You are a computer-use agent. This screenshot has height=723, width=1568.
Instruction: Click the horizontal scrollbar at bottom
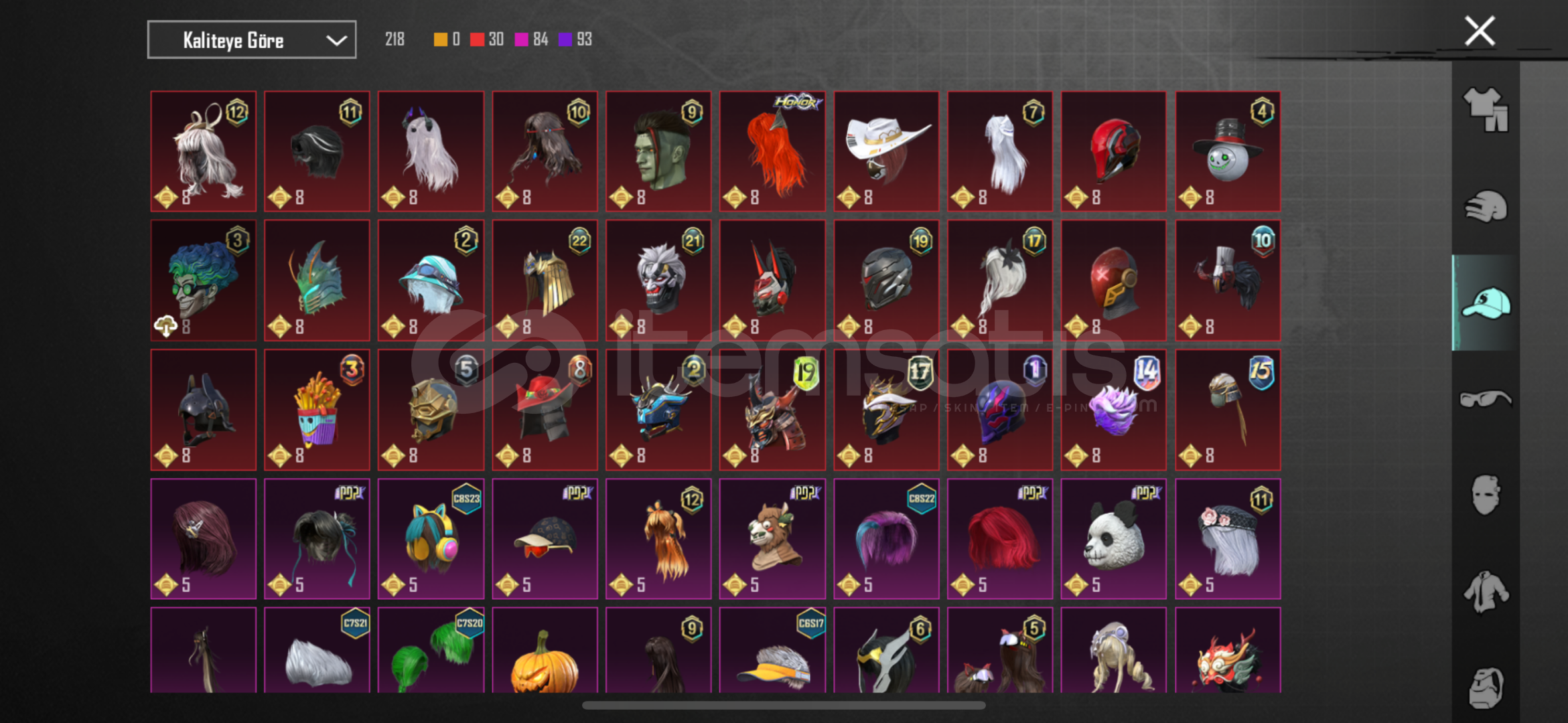(x=784, y=706)
